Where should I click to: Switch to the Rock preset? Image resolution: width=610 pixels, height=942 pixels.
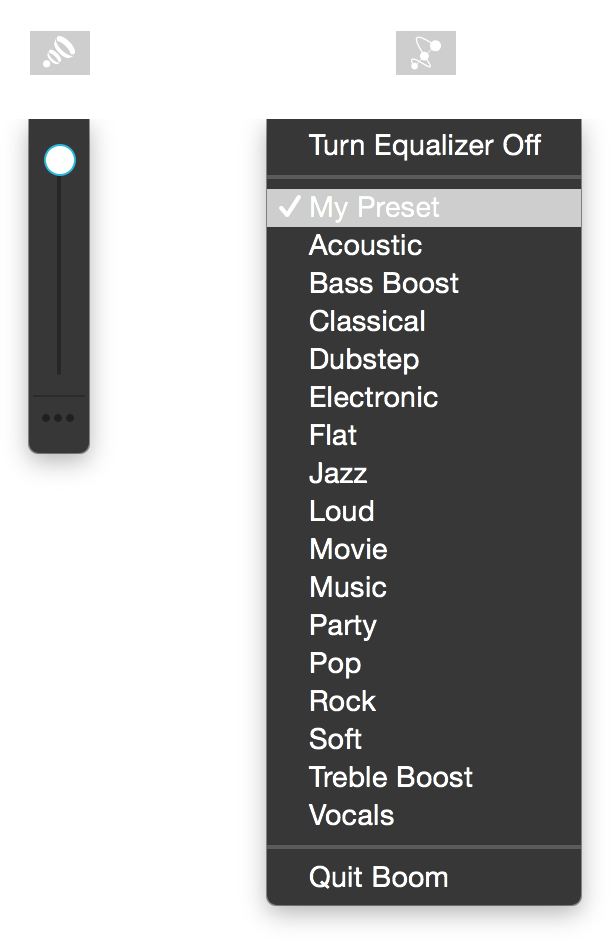pos(424,702)
